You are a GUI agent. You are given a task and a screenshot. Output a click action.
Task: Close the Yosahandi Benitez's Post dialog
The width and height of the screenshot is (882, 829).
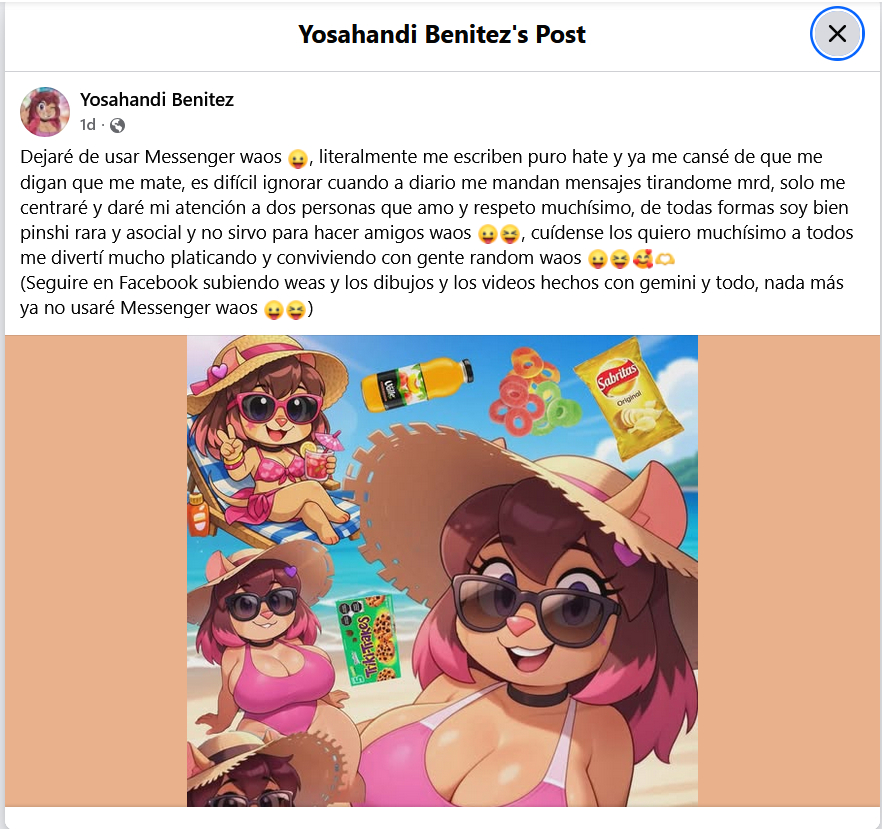[836, 34]
